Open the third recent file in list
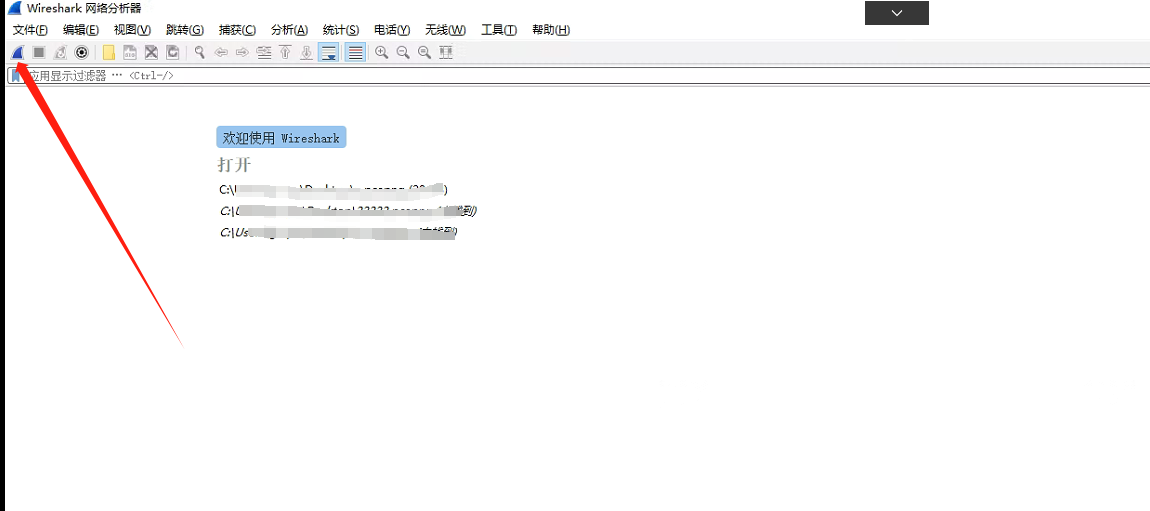 338,232
